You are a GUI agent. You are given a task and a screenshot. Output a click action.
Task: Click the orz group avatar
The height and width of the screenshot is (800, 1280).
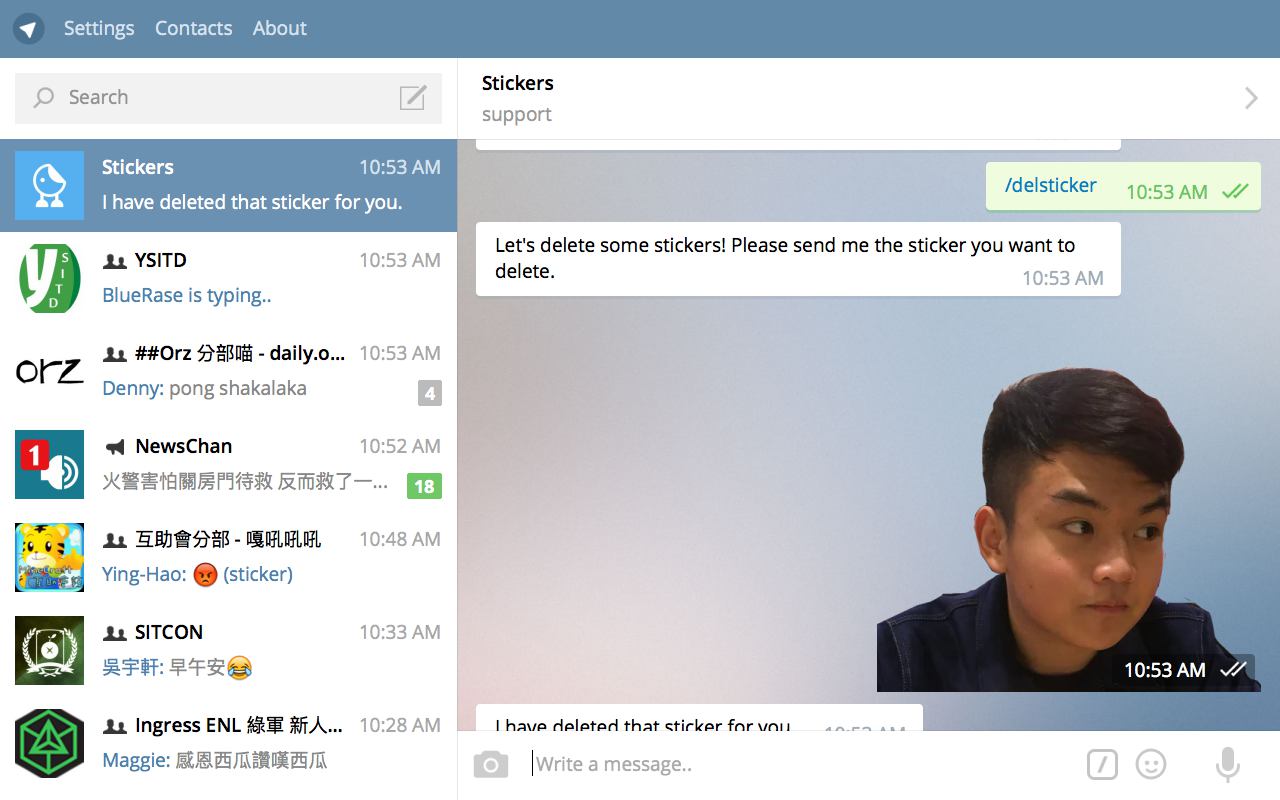[50, 371]
